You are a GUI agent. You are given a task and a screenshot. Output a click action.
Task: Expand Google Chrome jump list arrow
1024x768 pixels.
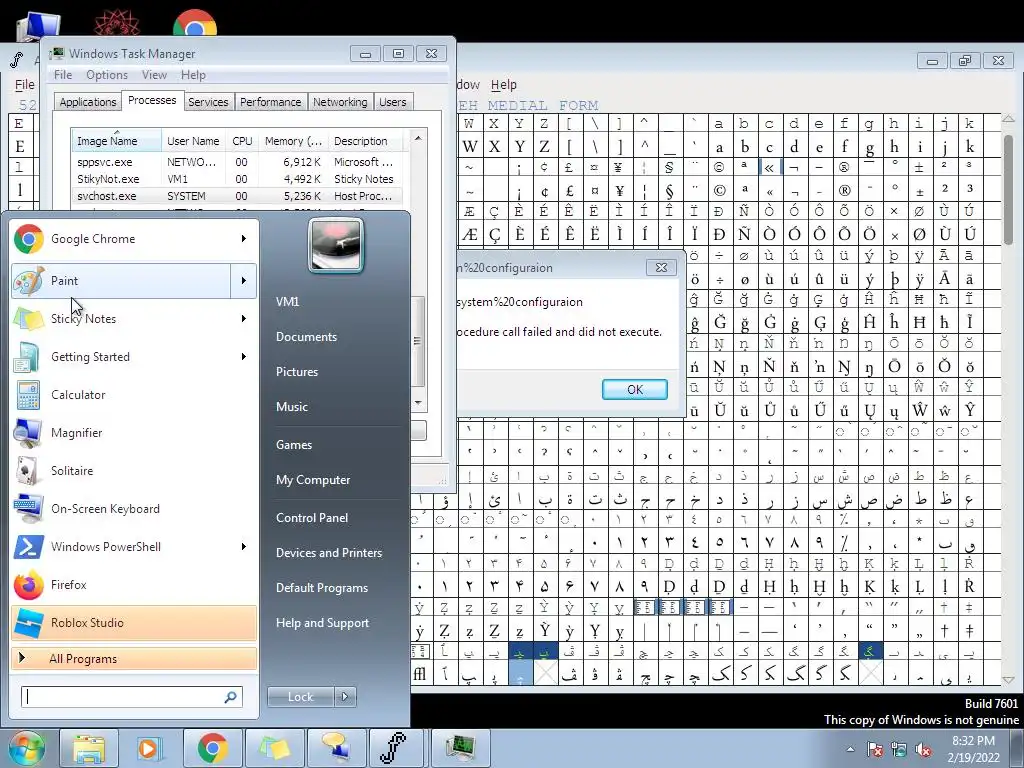point(244,239)
